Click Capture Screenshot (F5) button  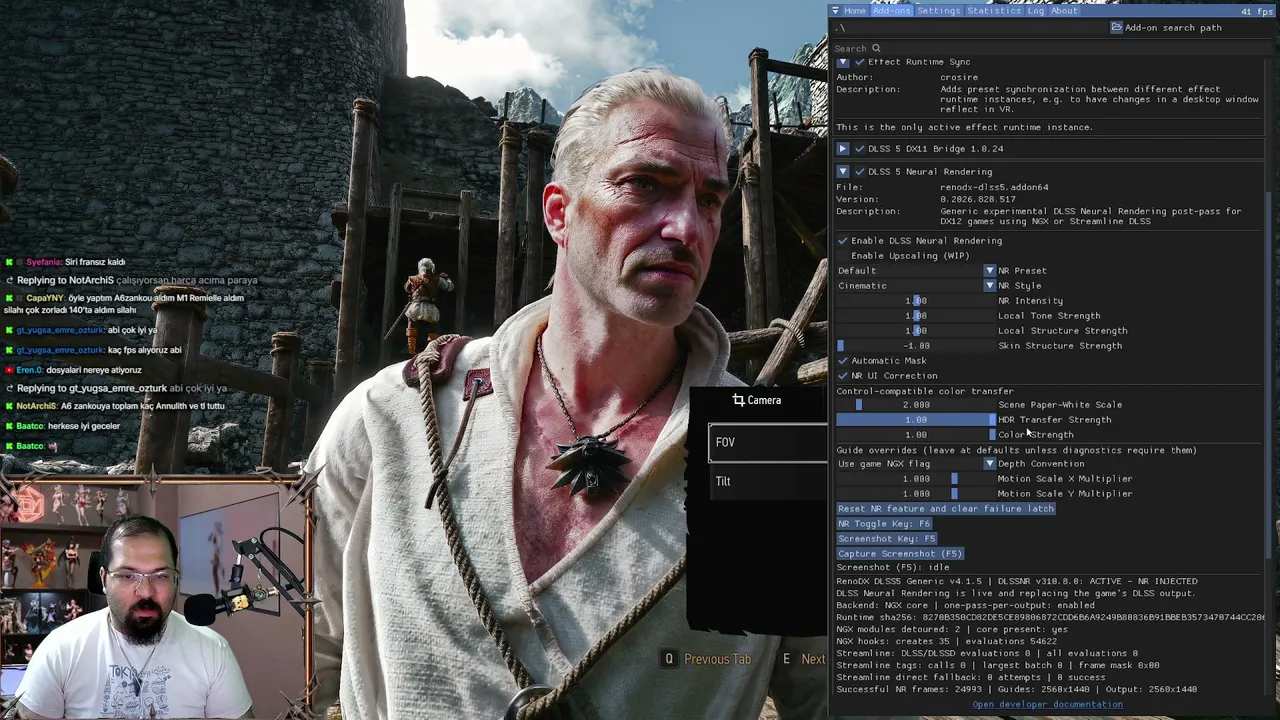900,554
